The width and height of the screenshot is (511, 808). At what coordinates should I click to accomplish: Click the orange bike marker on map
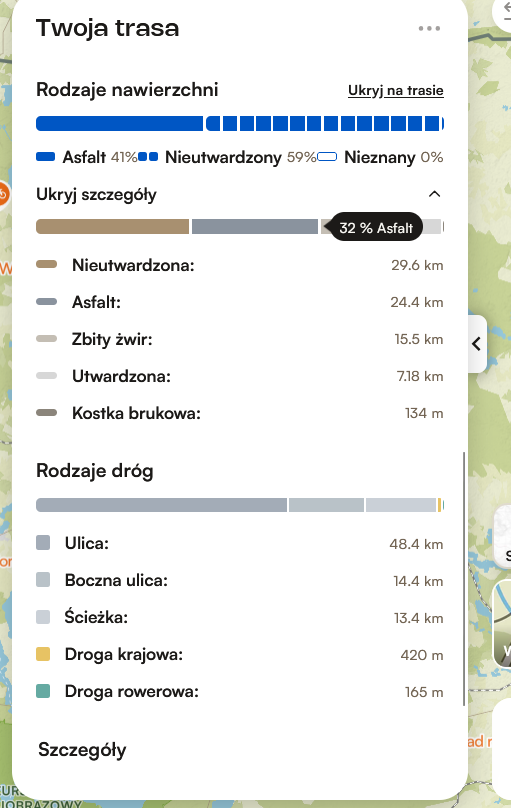pos(3,194)
